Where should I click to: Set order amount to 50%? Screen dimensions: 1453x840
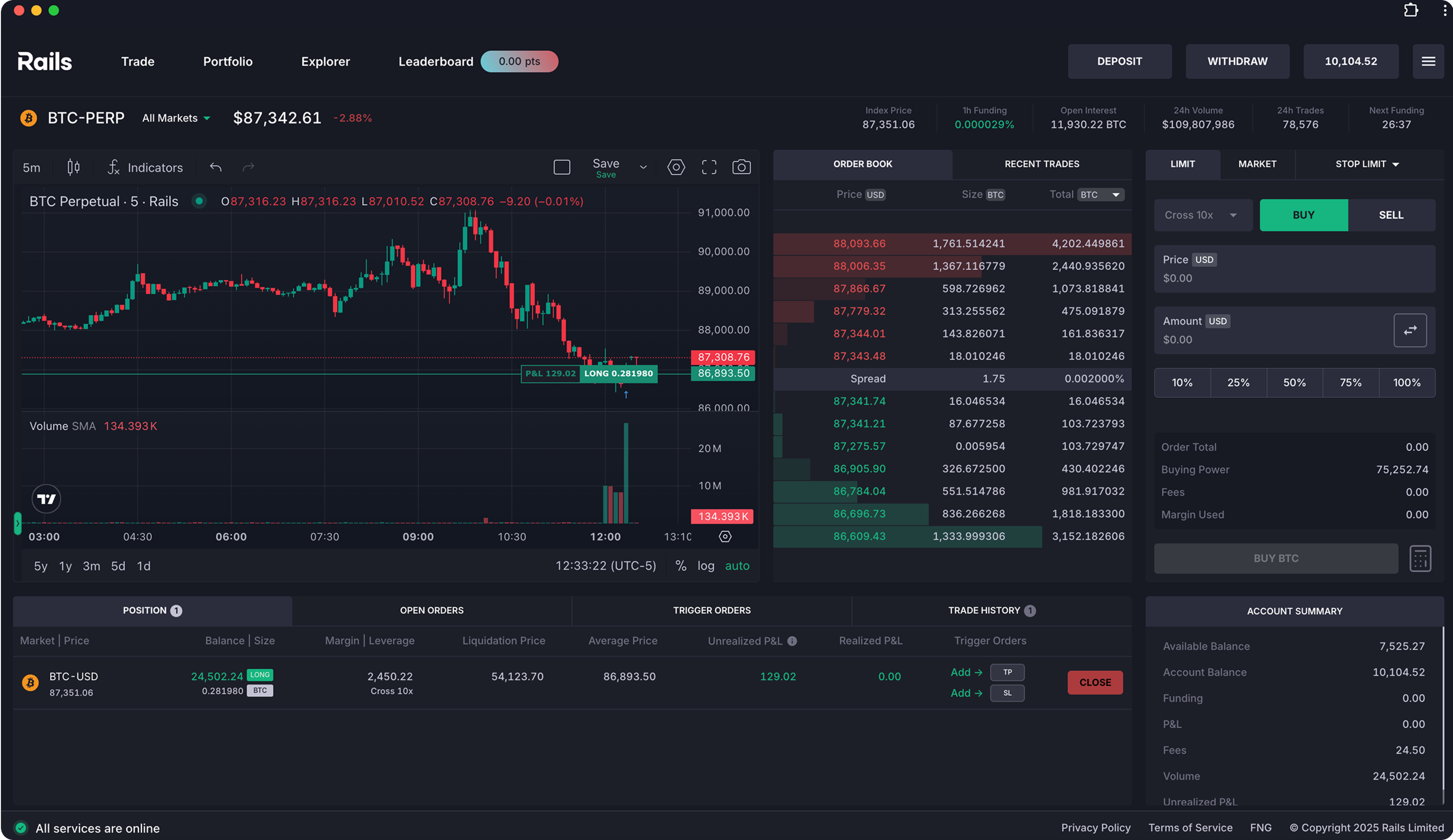coord(1295,382)
